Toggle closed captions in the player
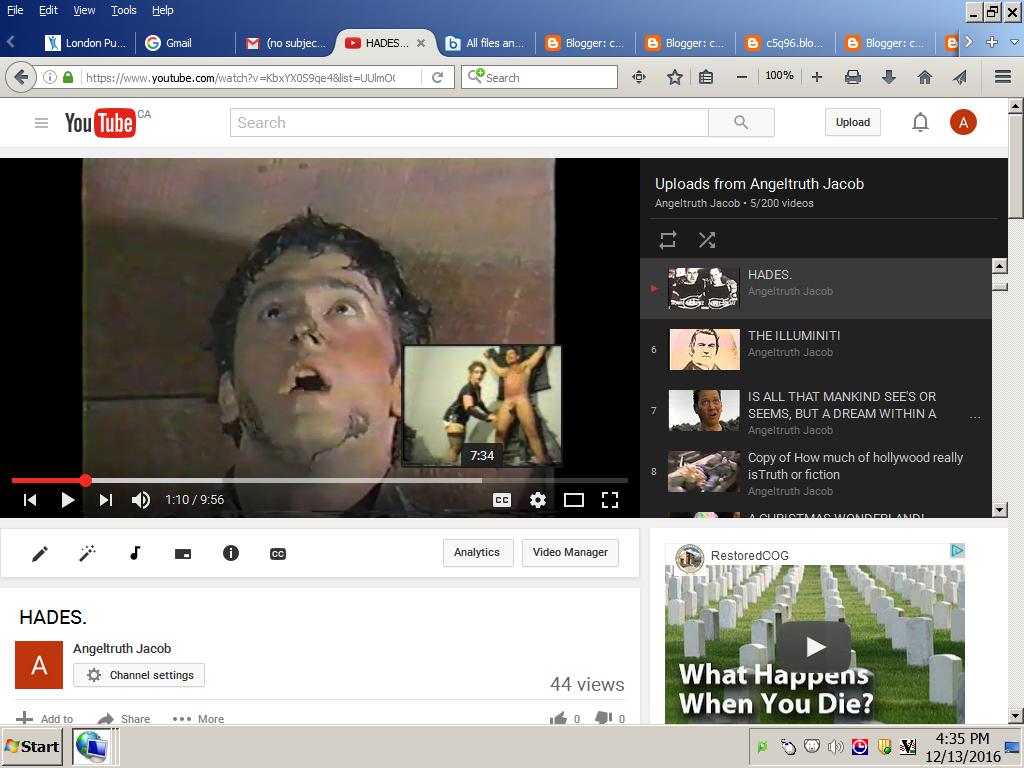Viewport: 1024px width, 768px height. pos(502,500)
